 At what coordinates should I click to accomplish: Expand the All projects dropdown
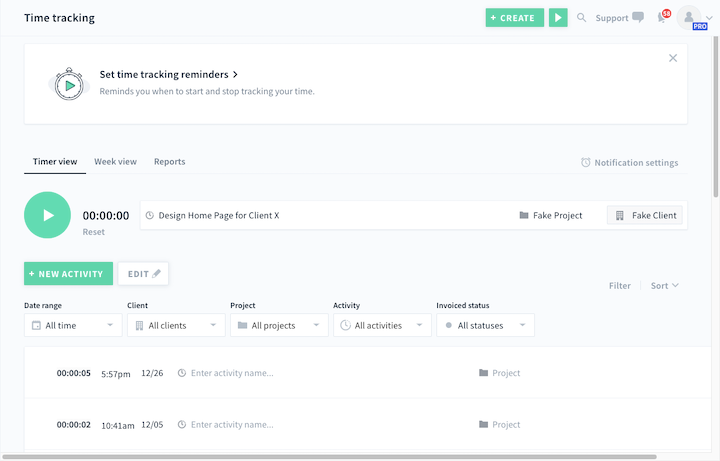pyautogui.click(x=279, y=325)
